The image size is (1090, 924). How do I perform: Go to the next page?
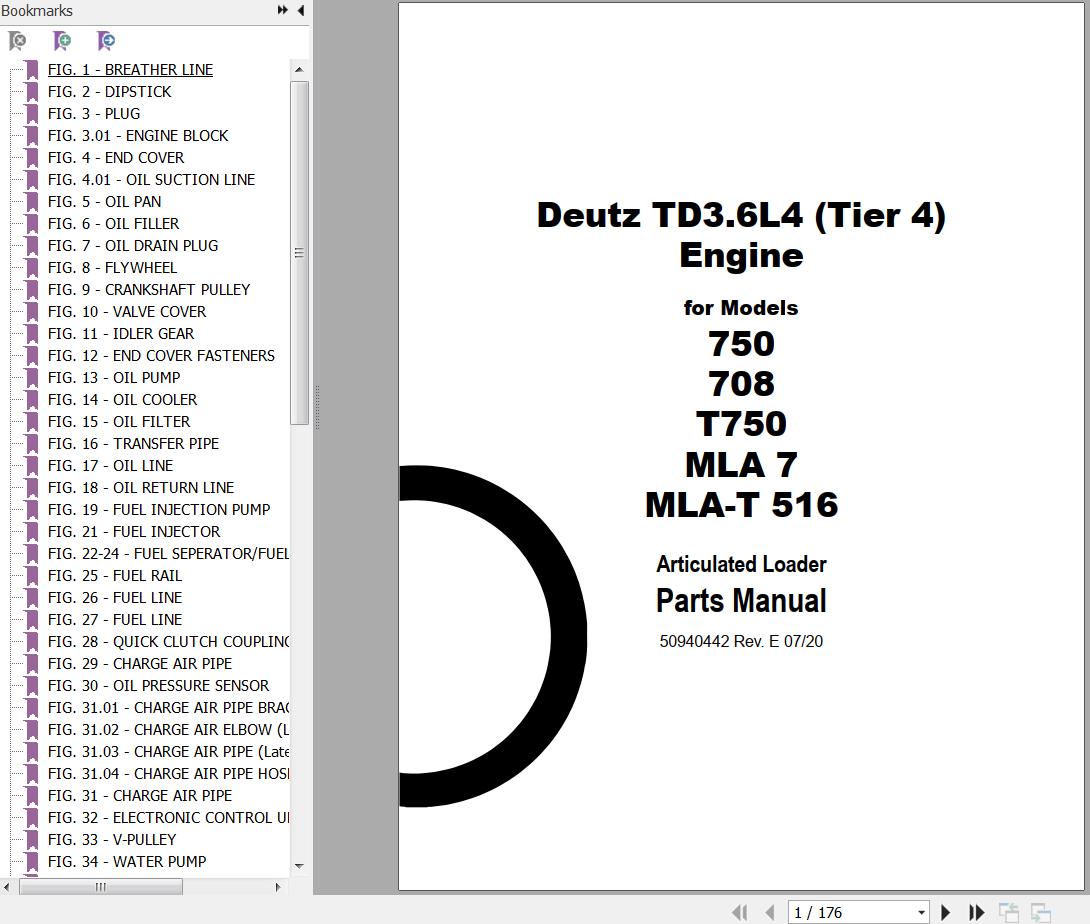[945, 912]
